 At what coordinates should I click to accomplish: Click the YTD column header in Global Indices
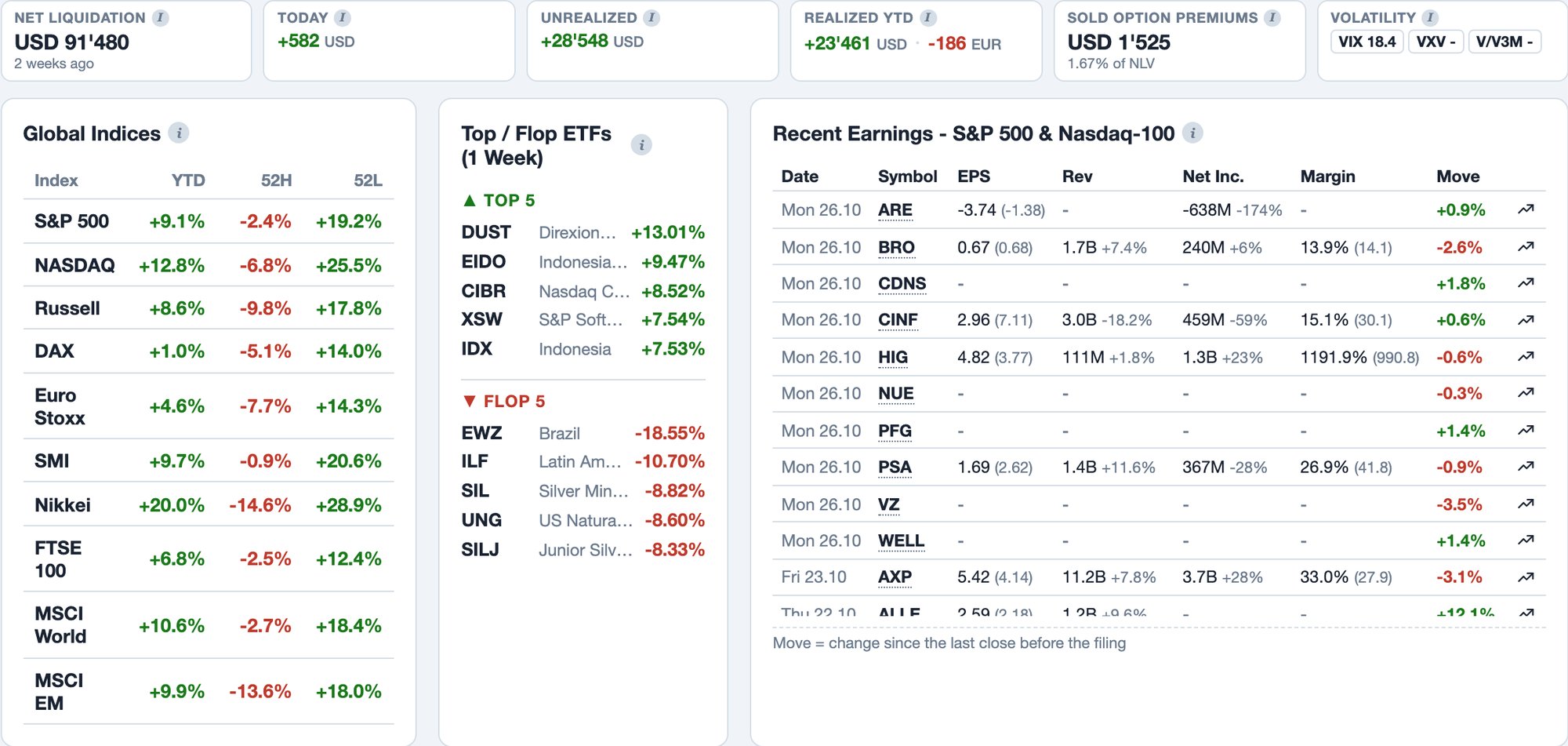click(x=188, y=180)
